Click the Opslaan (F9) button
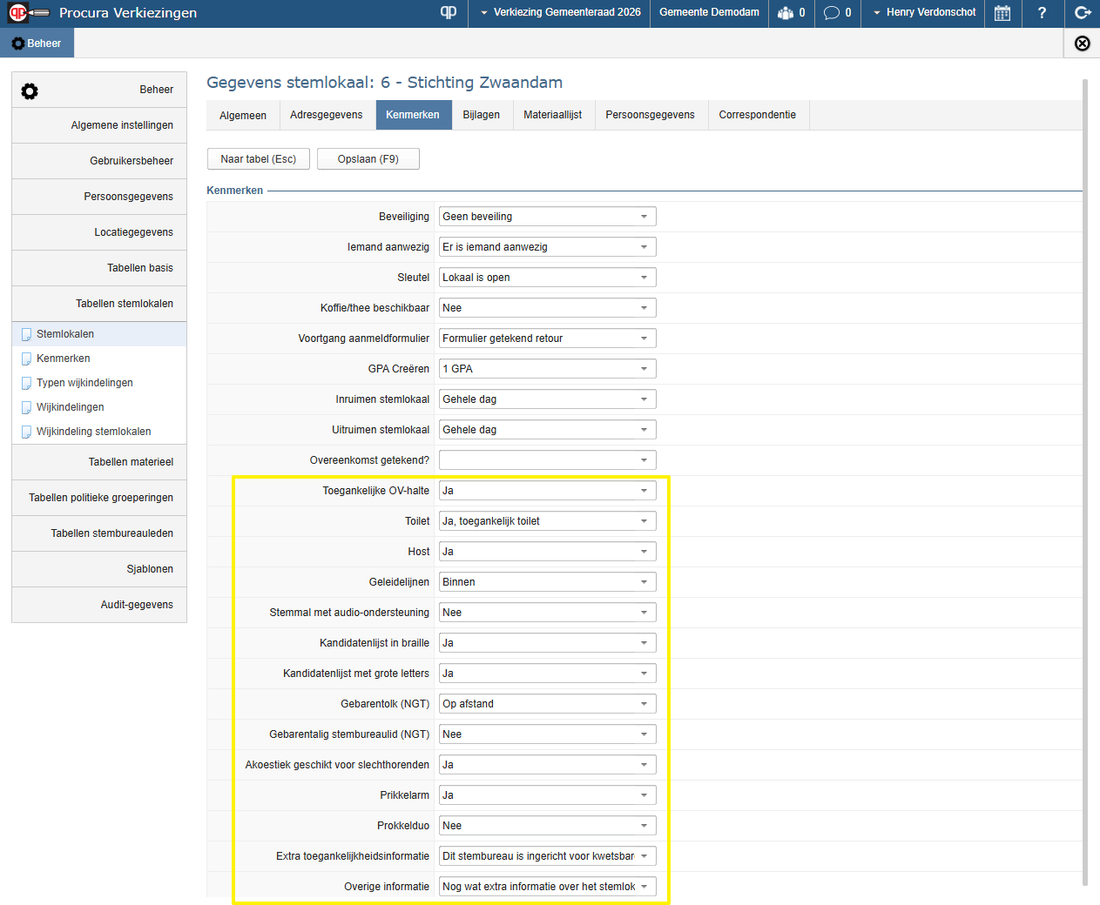 click(368, 159)
